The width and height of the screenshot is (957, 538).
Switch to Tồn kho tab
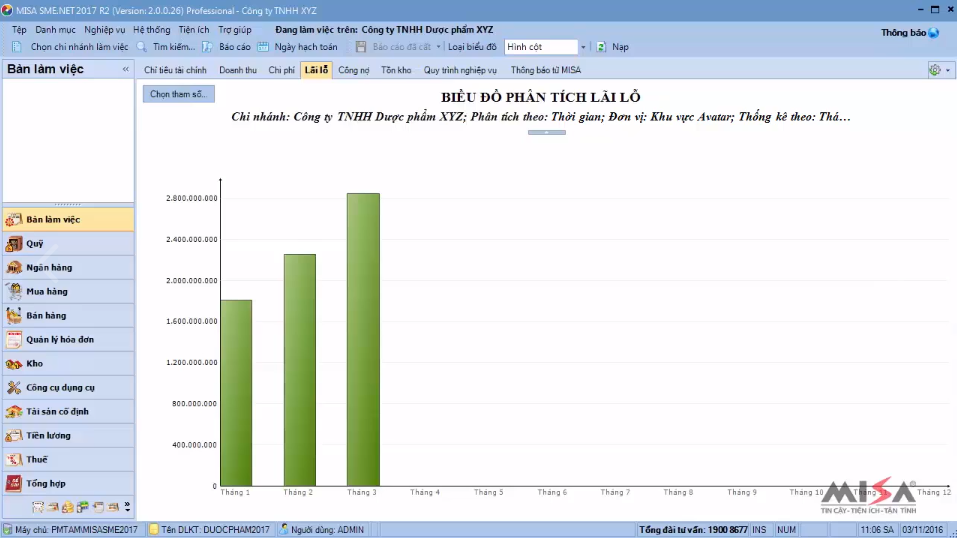click(x=396, y=70)
